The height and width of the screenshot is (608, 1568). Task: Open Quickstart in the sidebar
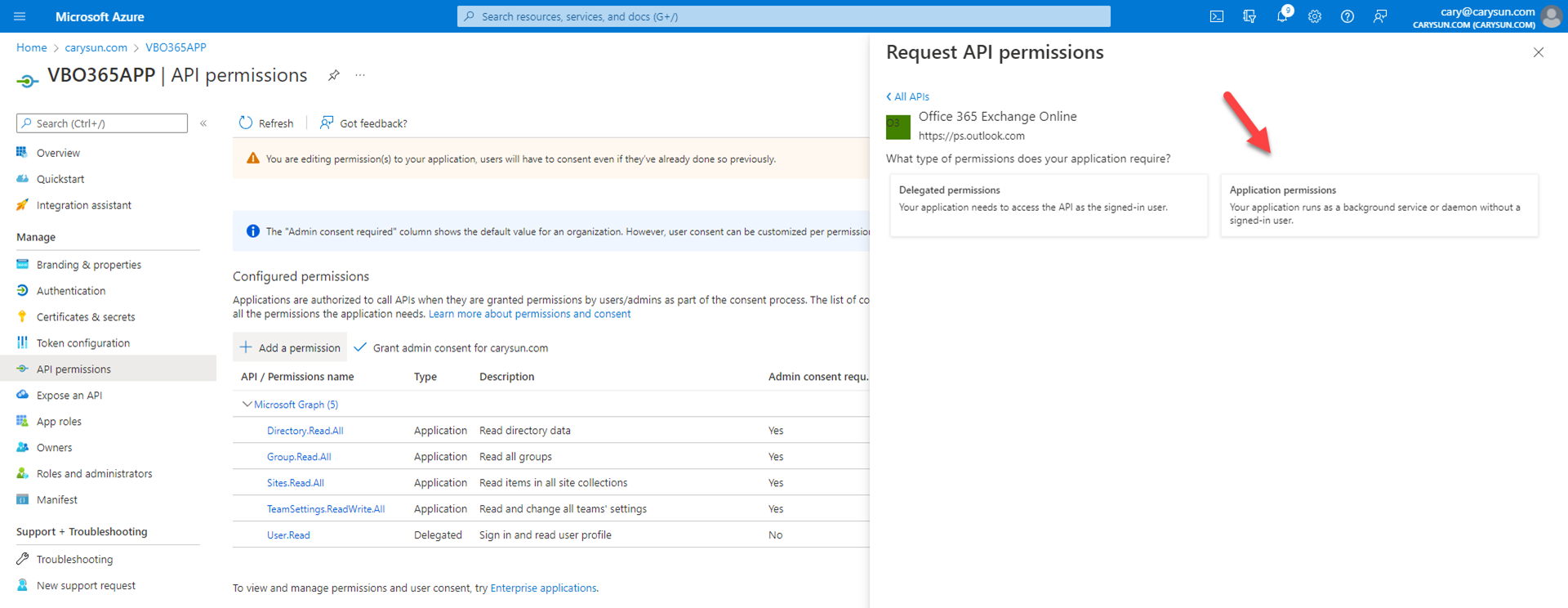[60, 179]
